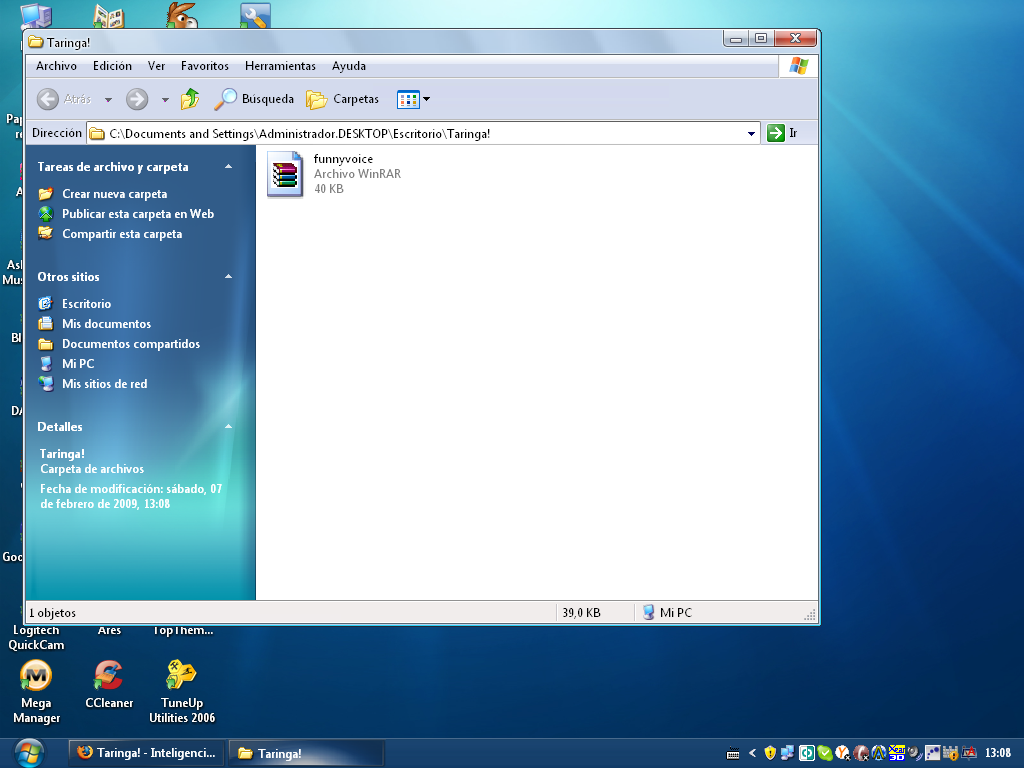
Task: Open Documentos compartidos link
Action: click(x=131, y=344)
